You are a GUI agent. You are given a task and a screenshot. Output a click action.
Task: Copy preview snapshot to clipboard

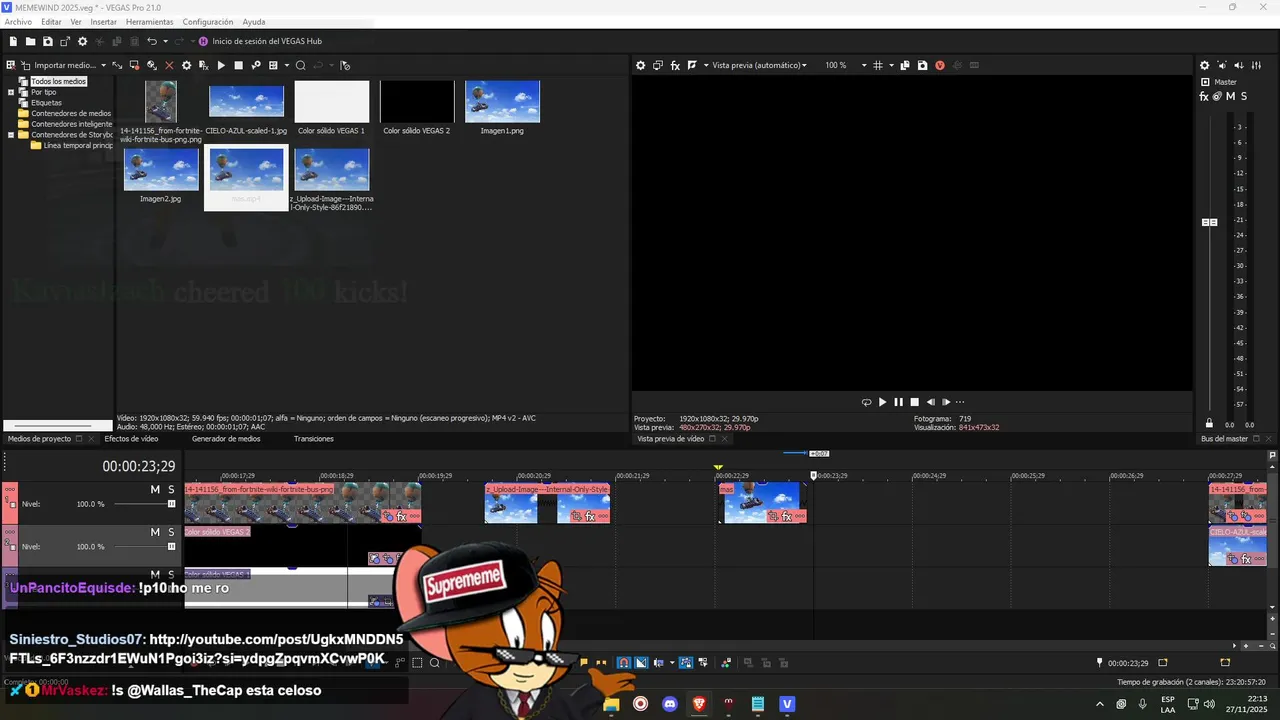(905, 65)
